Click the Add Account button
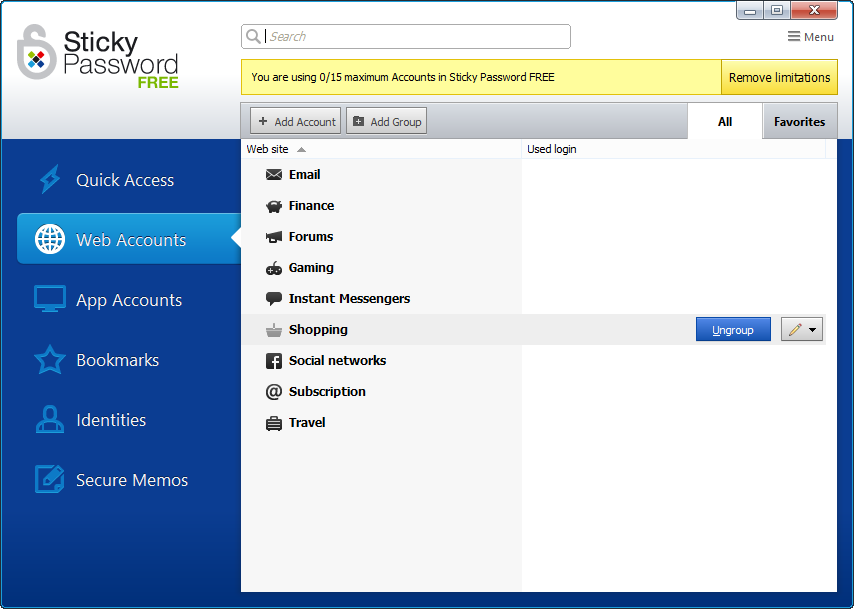The height and width of the screenshot is (610, 855). click(x=296, y=121)
